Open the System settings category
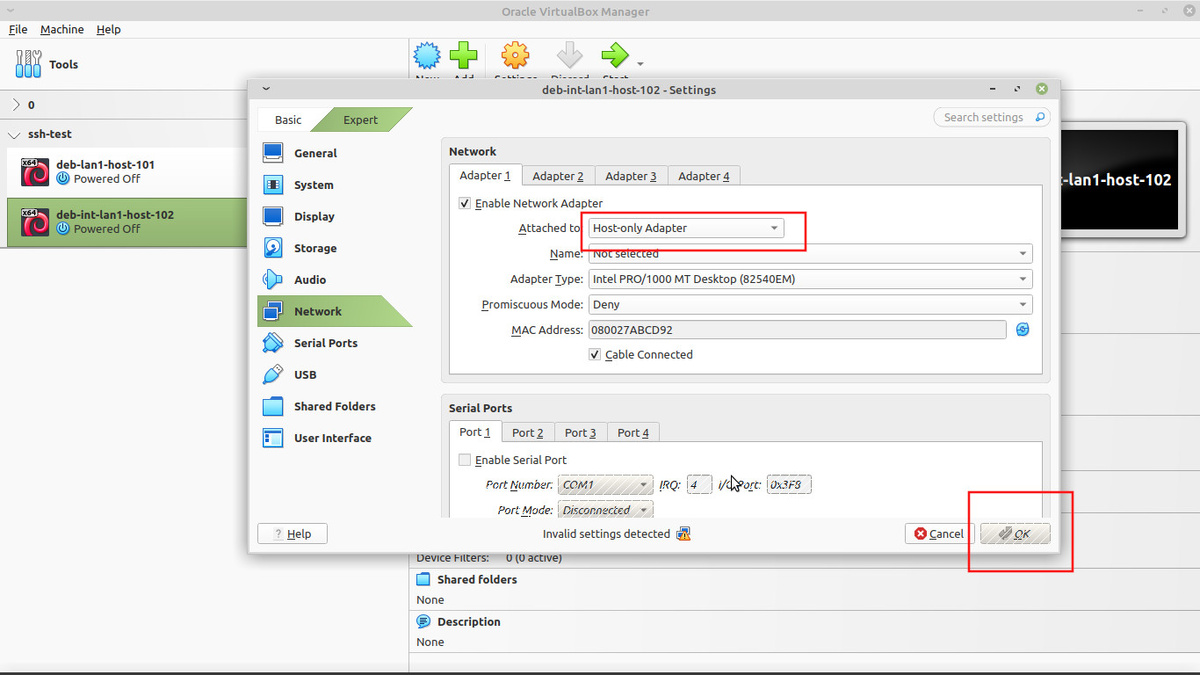 pyautogui.click(x=334, y=185)
